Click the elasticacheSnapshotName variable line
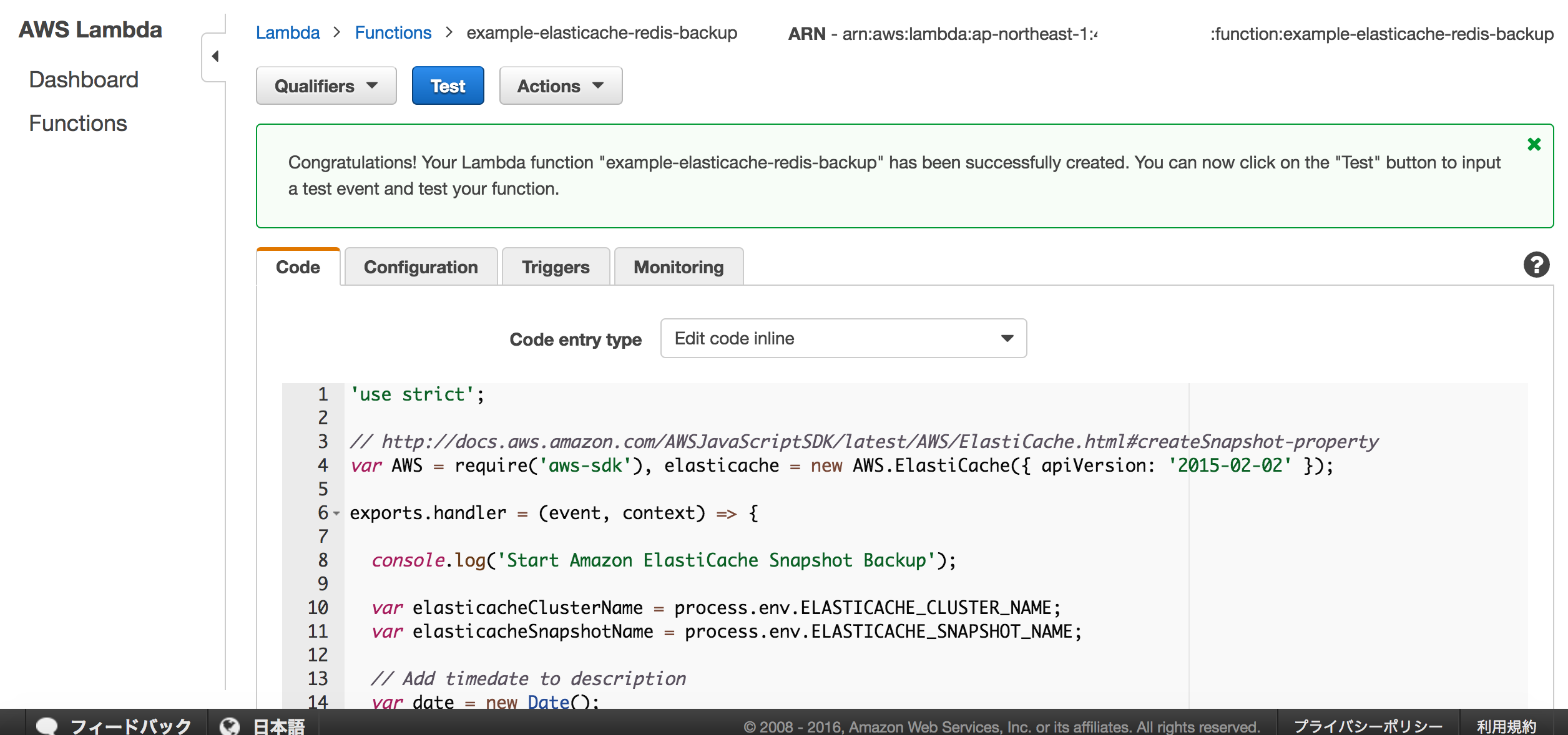The width and height of the screenshot is (1568, 735). (x=727, y=631)
